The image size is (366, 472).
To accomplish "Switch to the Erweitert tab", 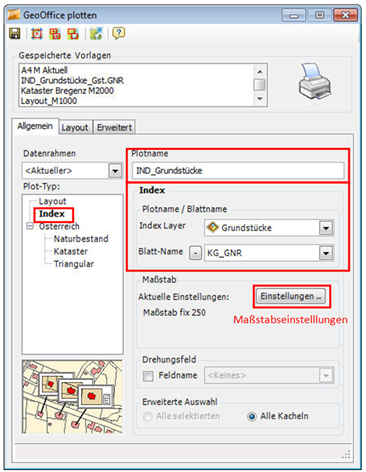I will (x=114, y=127).
